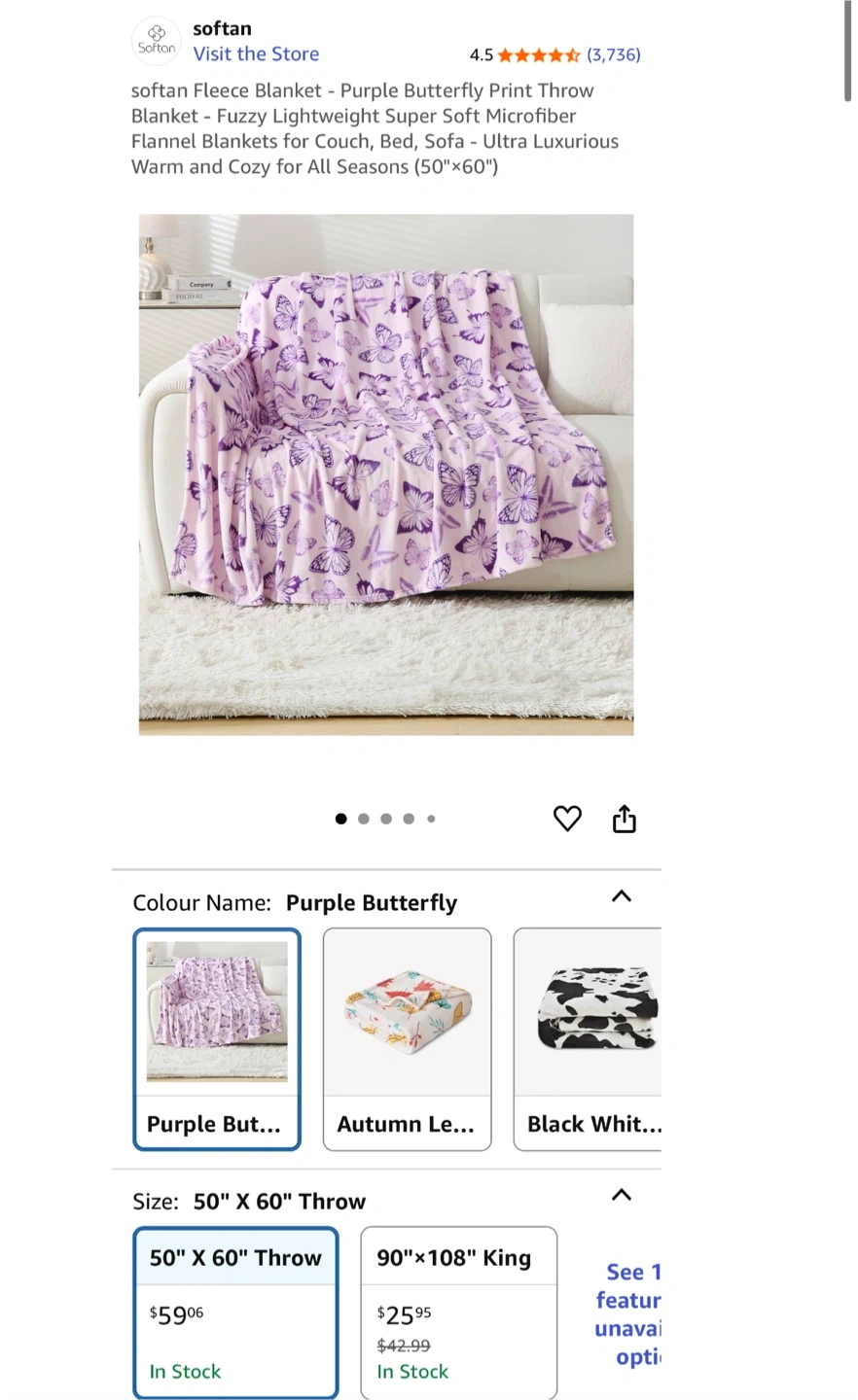Click the page scrollbar thumb
Viewport: 858px width, 1400px height.
coord(848,51)
